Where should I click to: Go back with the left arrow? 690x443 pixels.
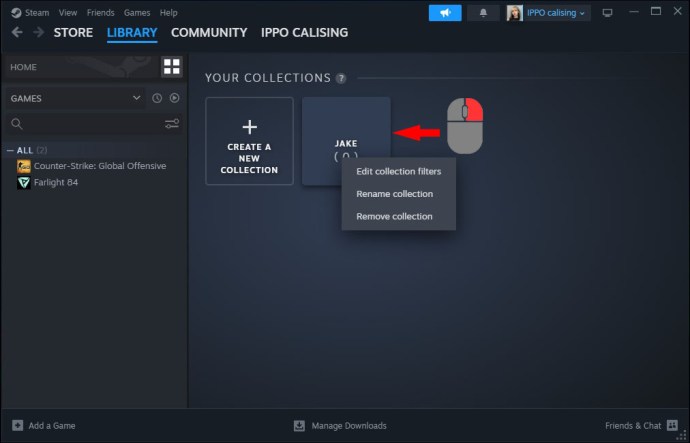pos(17,32)
